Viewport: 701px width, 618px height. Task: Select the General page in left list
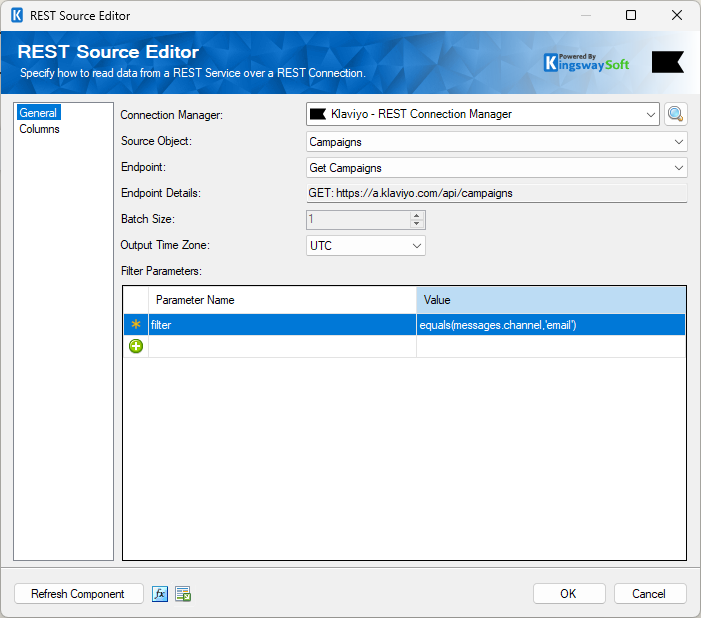point(38,113)
